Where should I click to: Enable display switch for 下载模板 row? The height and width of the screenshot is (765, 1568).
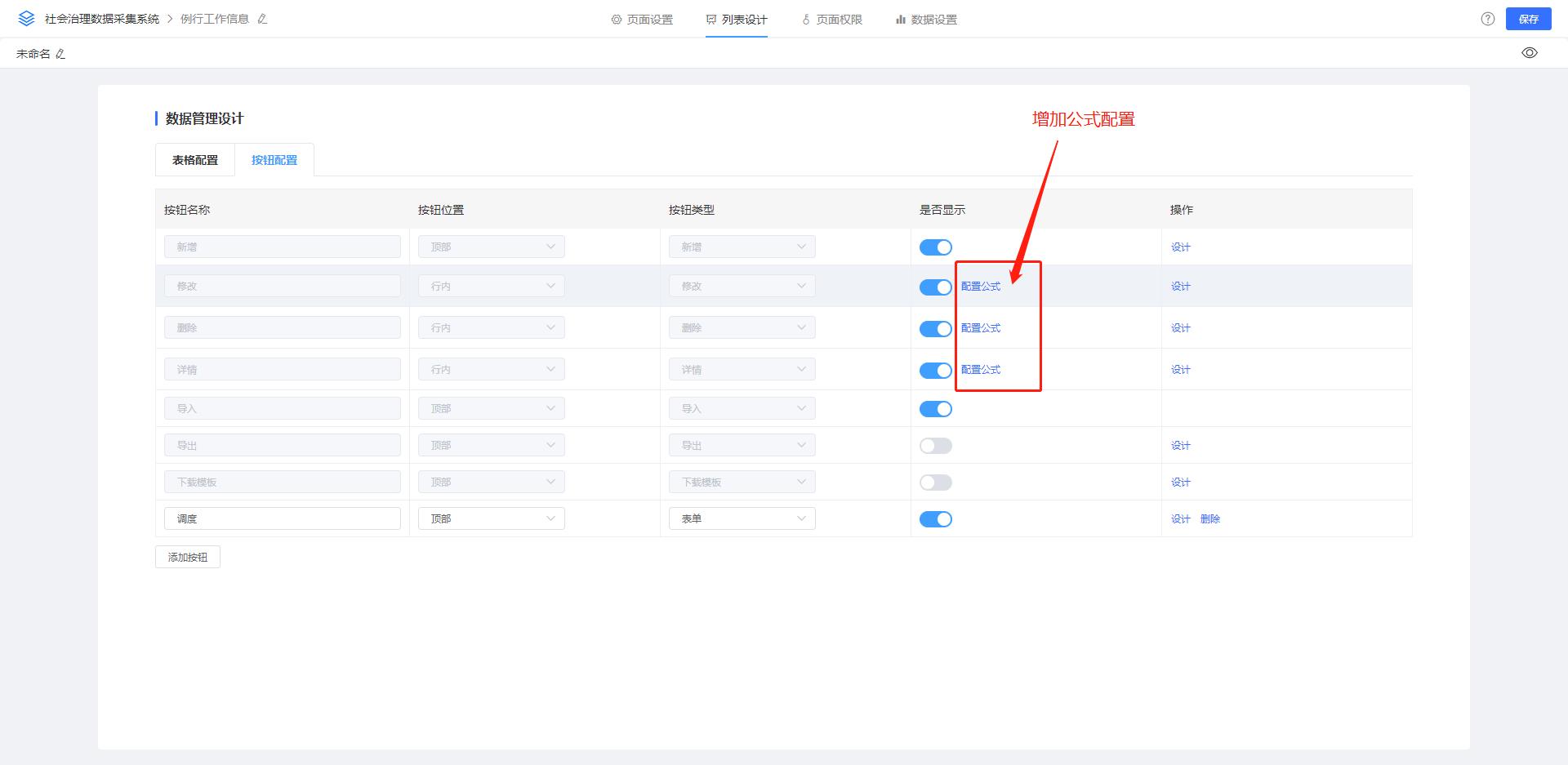(936, 483)
